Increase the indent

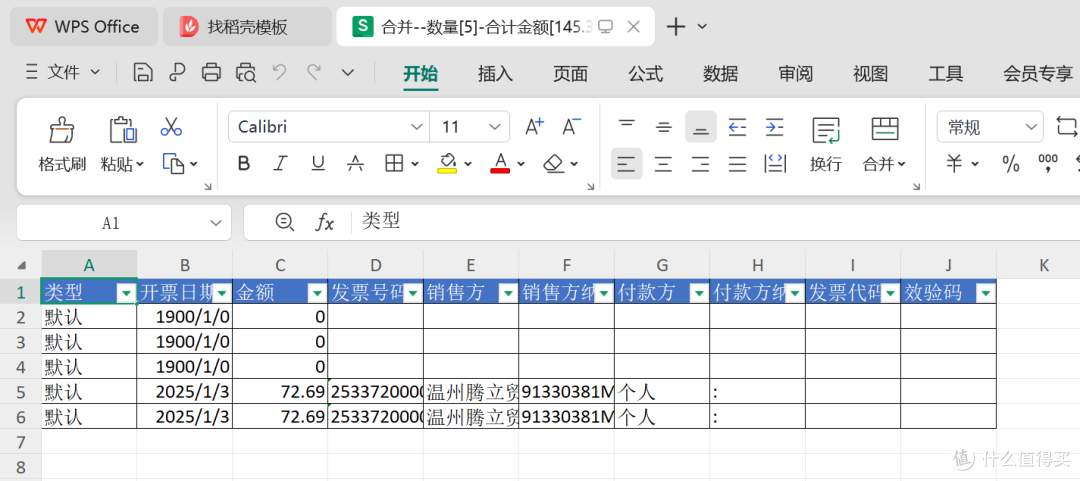(x=775, y=127)
